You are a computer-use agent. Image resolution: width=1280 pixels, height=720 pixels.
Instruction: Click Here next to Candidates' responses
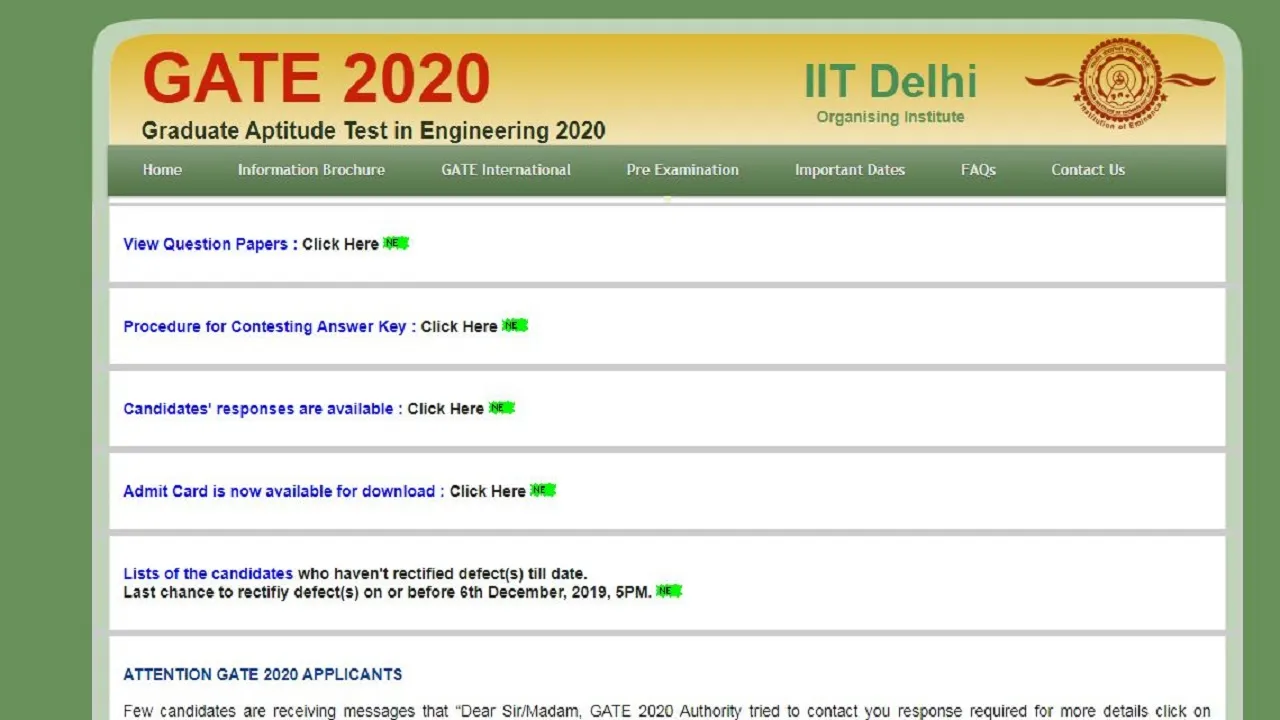tap(446, 409)
